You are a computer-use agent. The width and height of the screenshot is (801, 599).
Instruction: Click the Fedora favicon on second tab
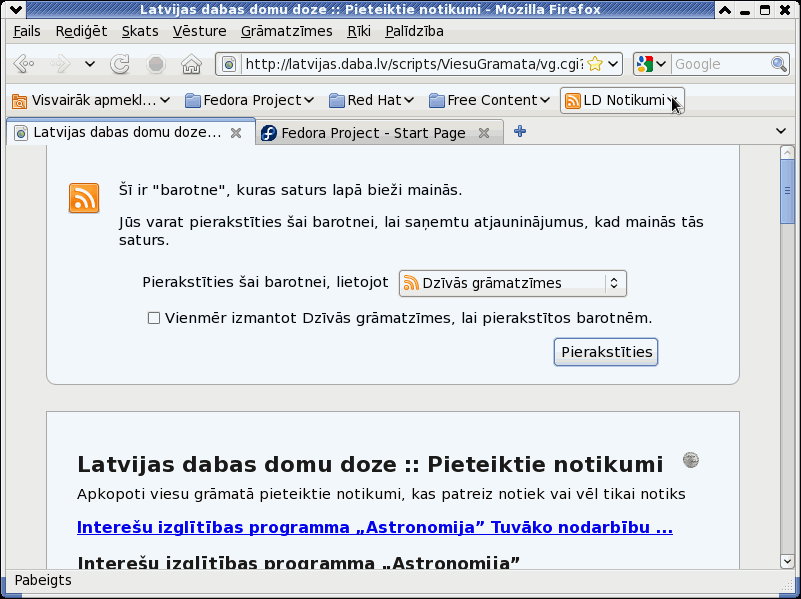pos(269,133)
